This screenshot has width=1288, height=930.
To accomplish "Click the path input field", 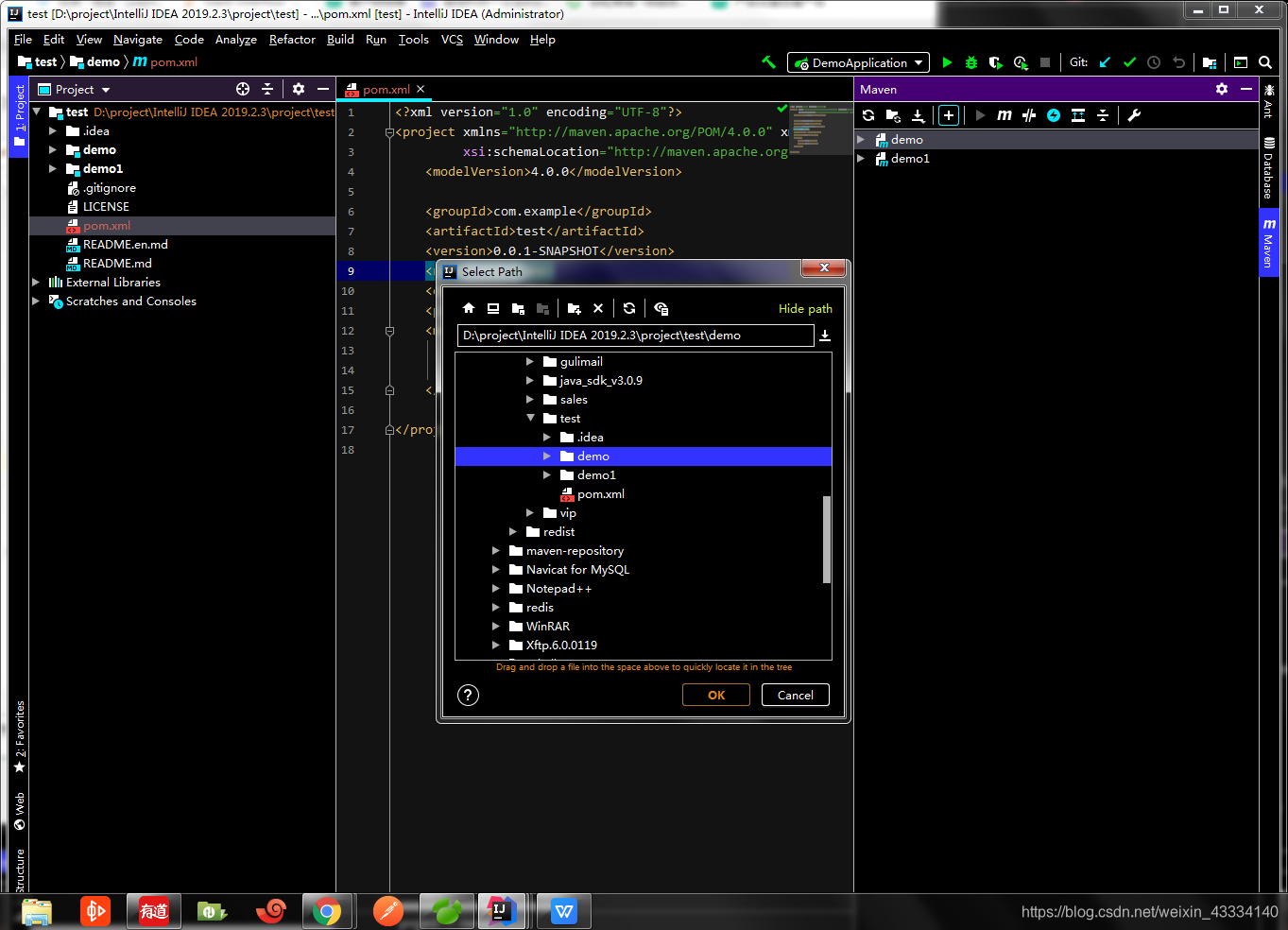I will coord(635,336).
